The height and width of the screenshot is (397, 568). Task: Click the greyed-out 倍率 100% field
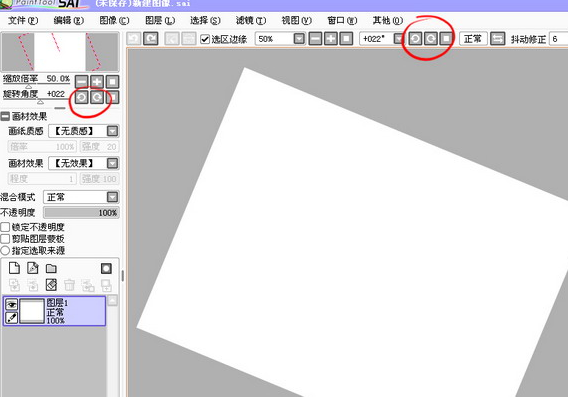[x=42, y=147]
